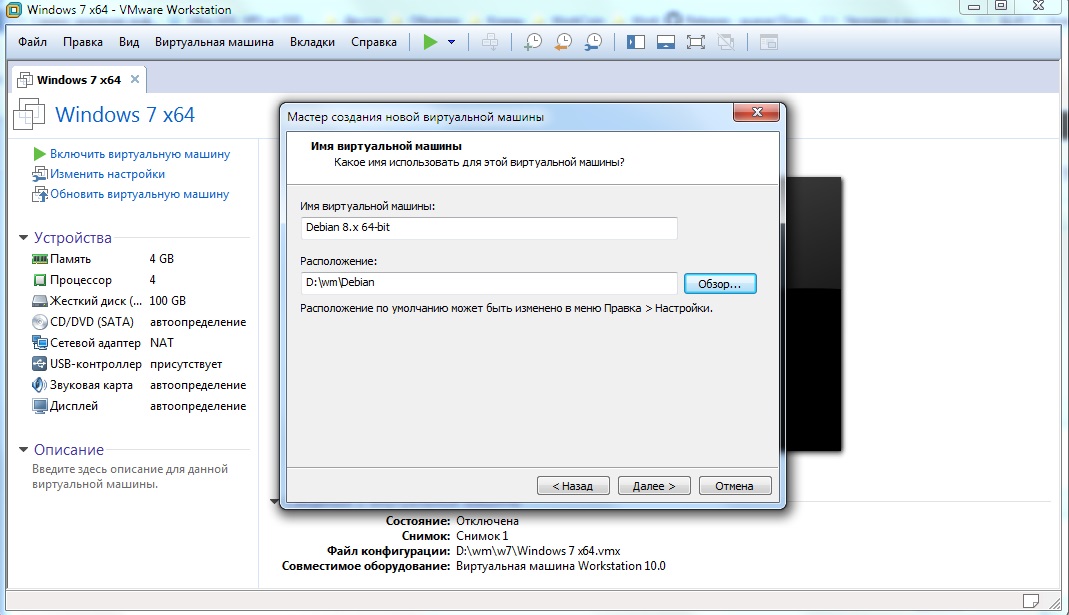Close the Windows 7 x64 tab
This screenshot has width=1069, height=615.
[x=135, y=79]
